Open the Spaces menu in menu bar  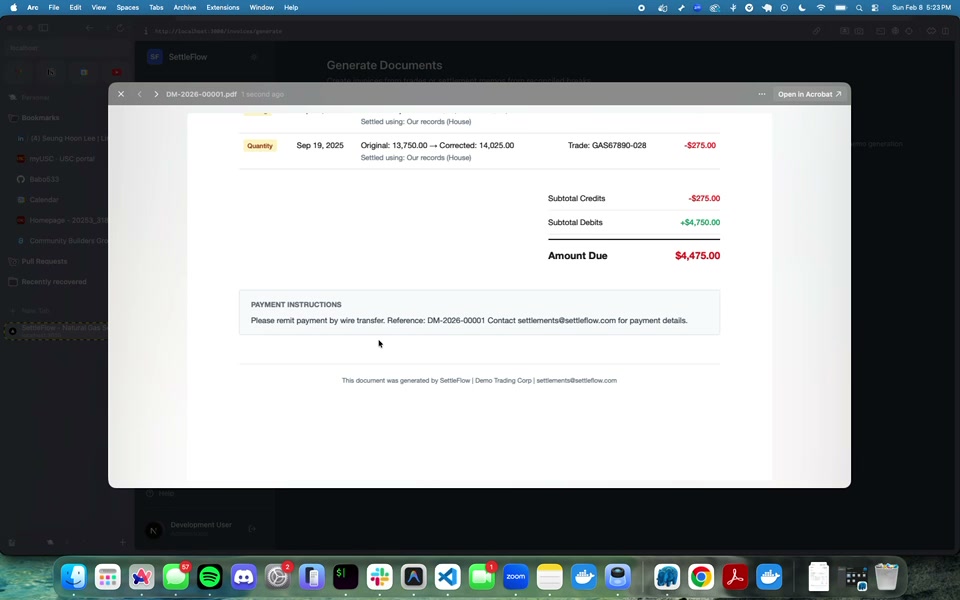127,7
